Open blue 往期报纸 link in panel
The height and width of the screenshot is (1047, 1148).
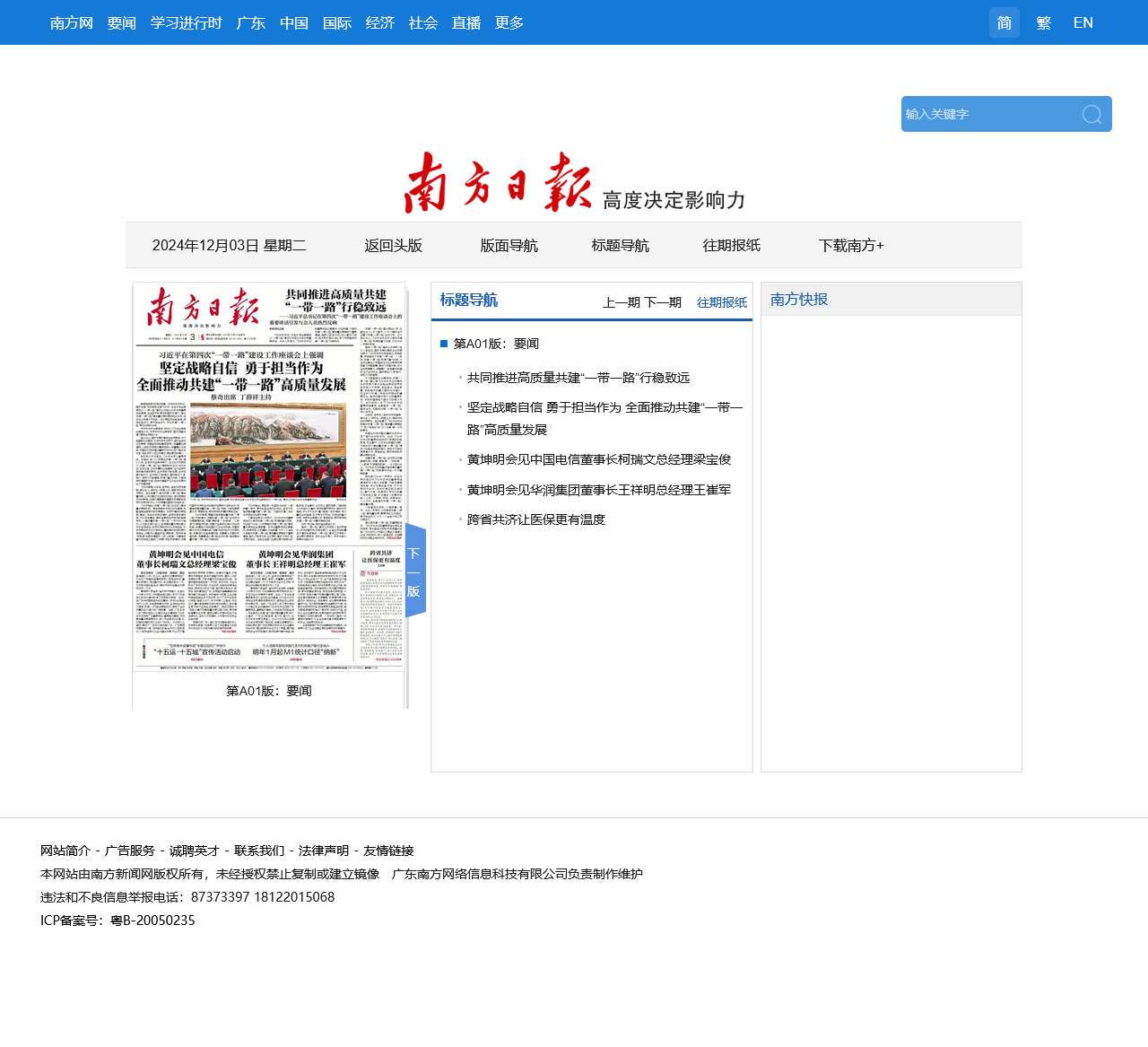(722, 302)
